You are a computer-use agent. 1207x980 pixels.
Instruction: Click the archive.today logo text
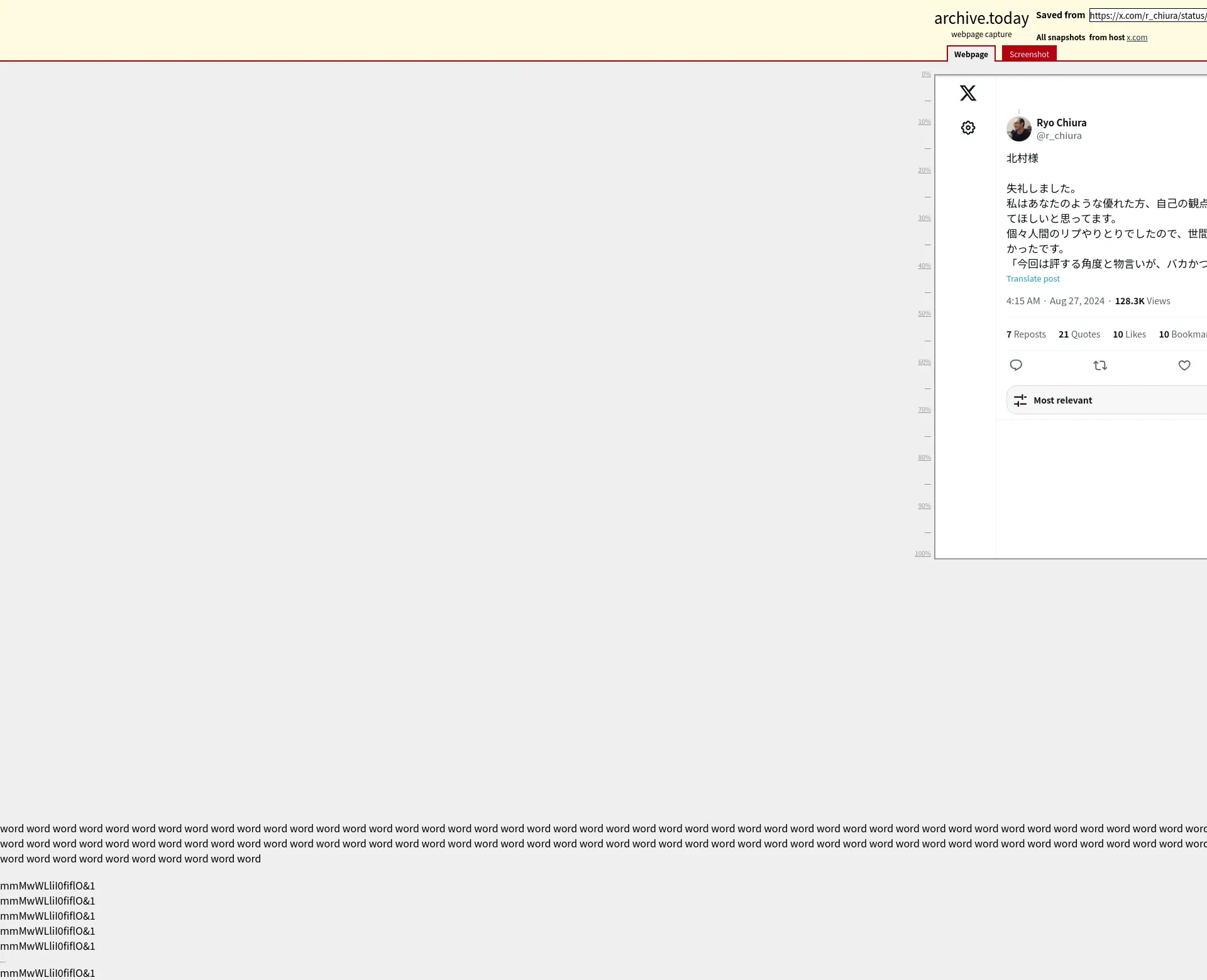point(981,18)
